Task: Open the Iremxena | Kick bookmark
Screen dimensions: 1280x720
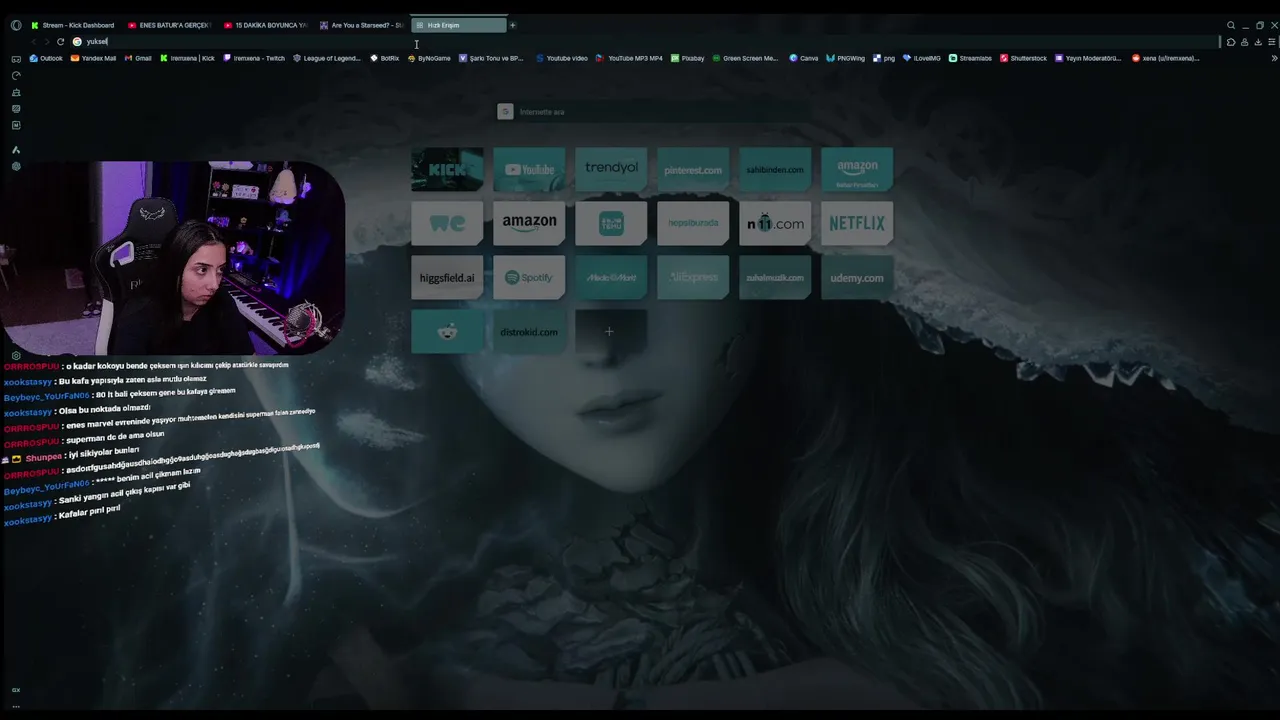Action: [187, 58]
